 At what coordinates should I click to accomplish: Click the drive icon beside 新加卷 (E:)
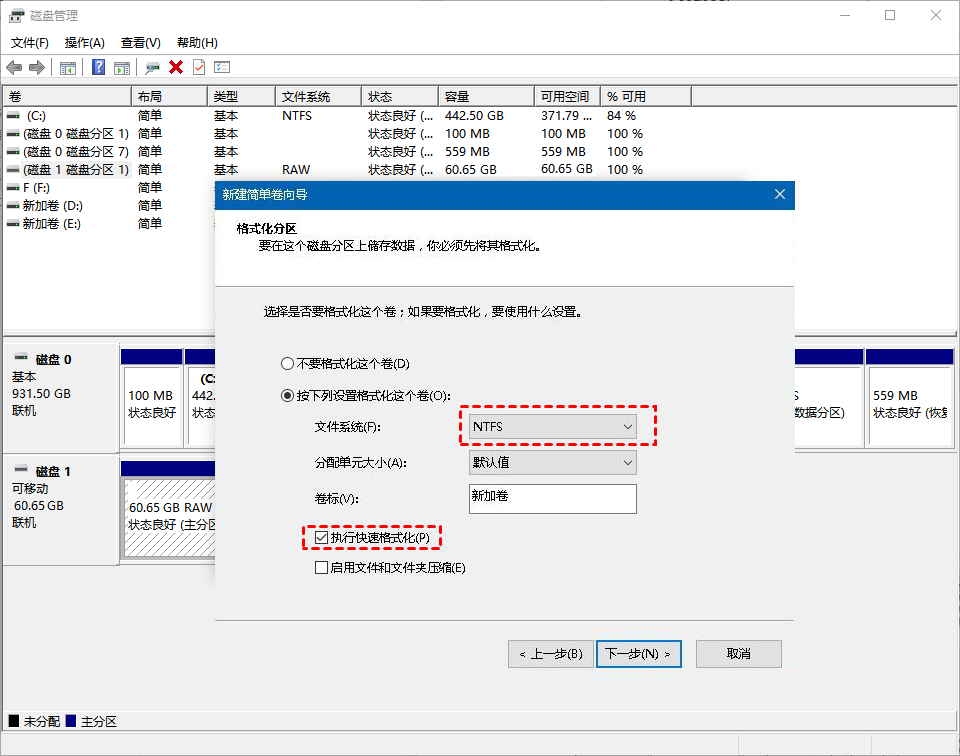click(x=13, y=224)
